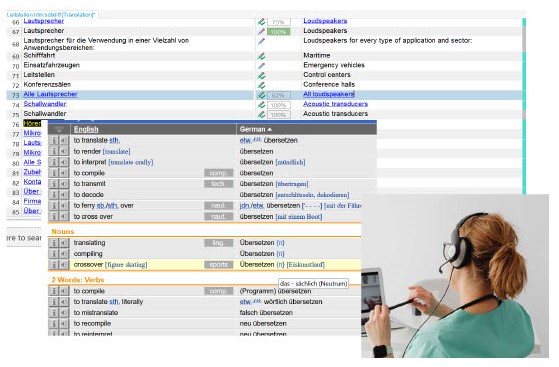Open info icon for 'to render' entry

click(54, 151)
